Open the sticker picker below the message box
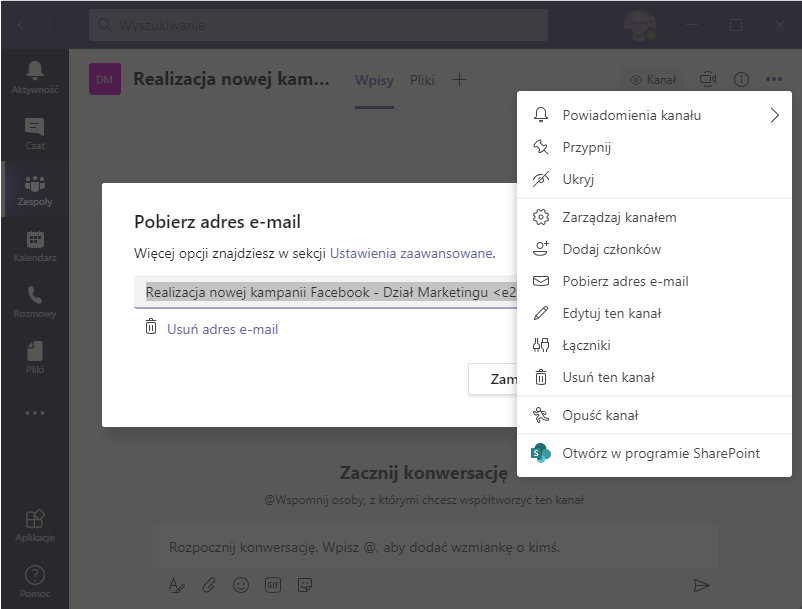 click(x=306, y=585)
